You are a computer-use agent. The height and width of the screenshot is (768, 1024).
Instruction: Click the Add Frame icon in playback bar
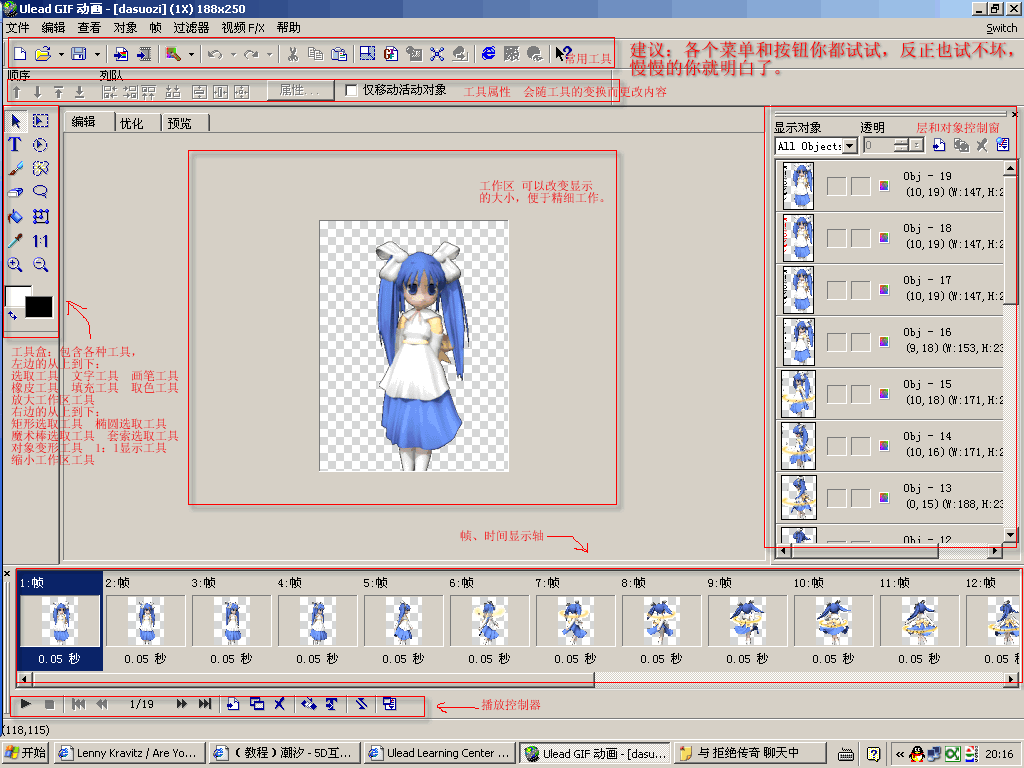click(x=233, y=704)
